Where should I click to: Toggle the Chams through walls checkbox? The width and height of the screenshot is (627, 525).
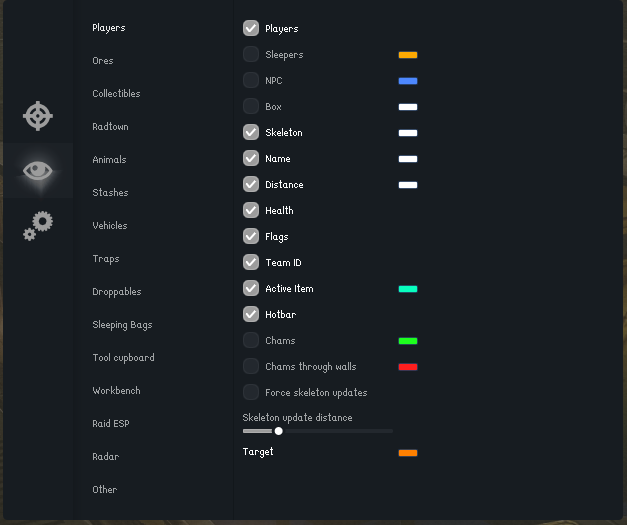(251, 367)
